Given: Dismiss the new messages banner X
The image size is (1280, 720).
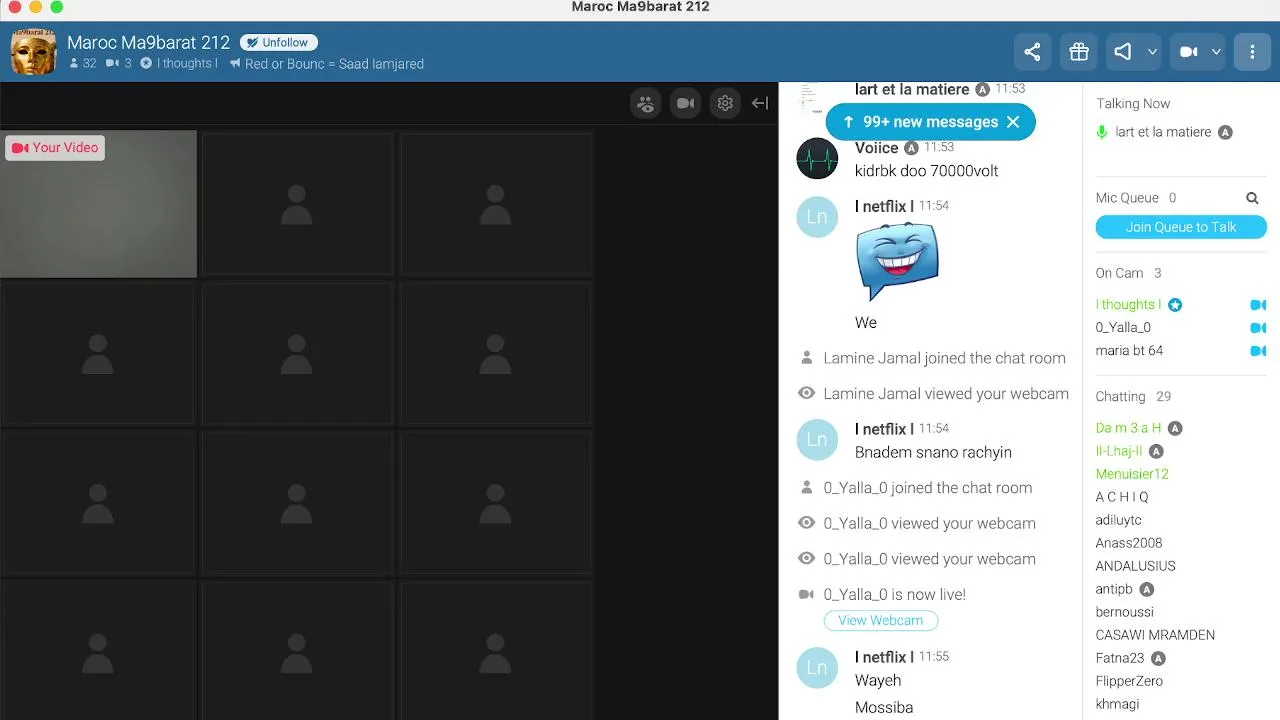Looking at the screenshot, I should [x=1013, y=122].
